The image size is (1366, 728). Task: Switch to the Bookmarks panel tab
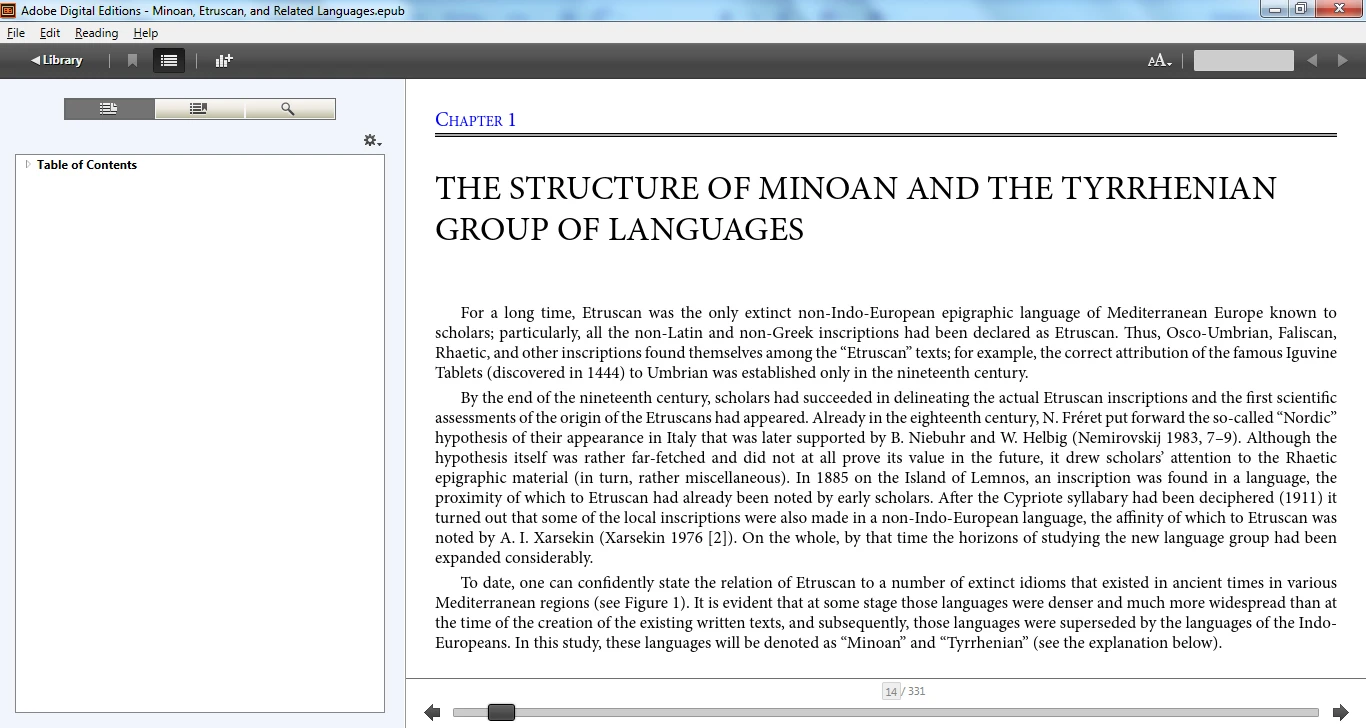pyautogui.click(x=199, y=109)
